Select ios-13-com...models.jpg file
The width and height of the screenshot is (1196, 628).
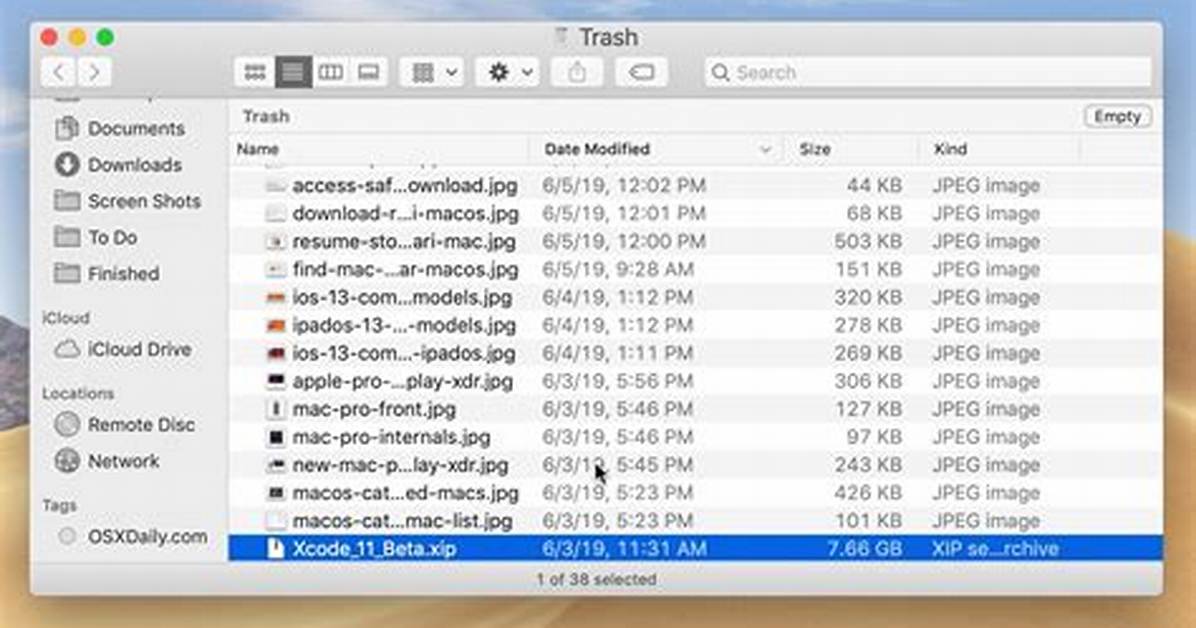695,297
